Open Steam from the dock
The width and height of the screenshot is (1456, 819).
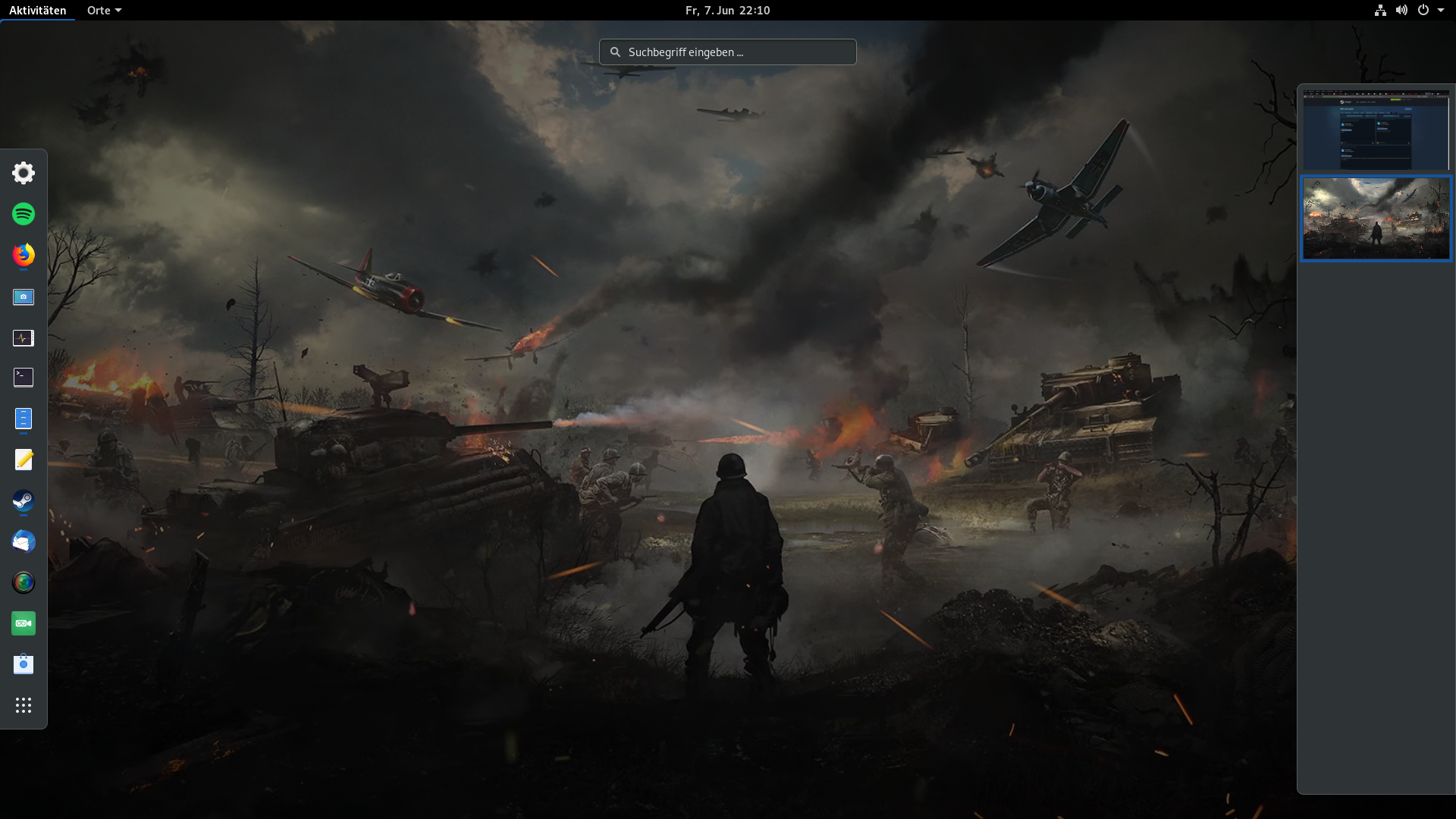[x=24, y=500]
